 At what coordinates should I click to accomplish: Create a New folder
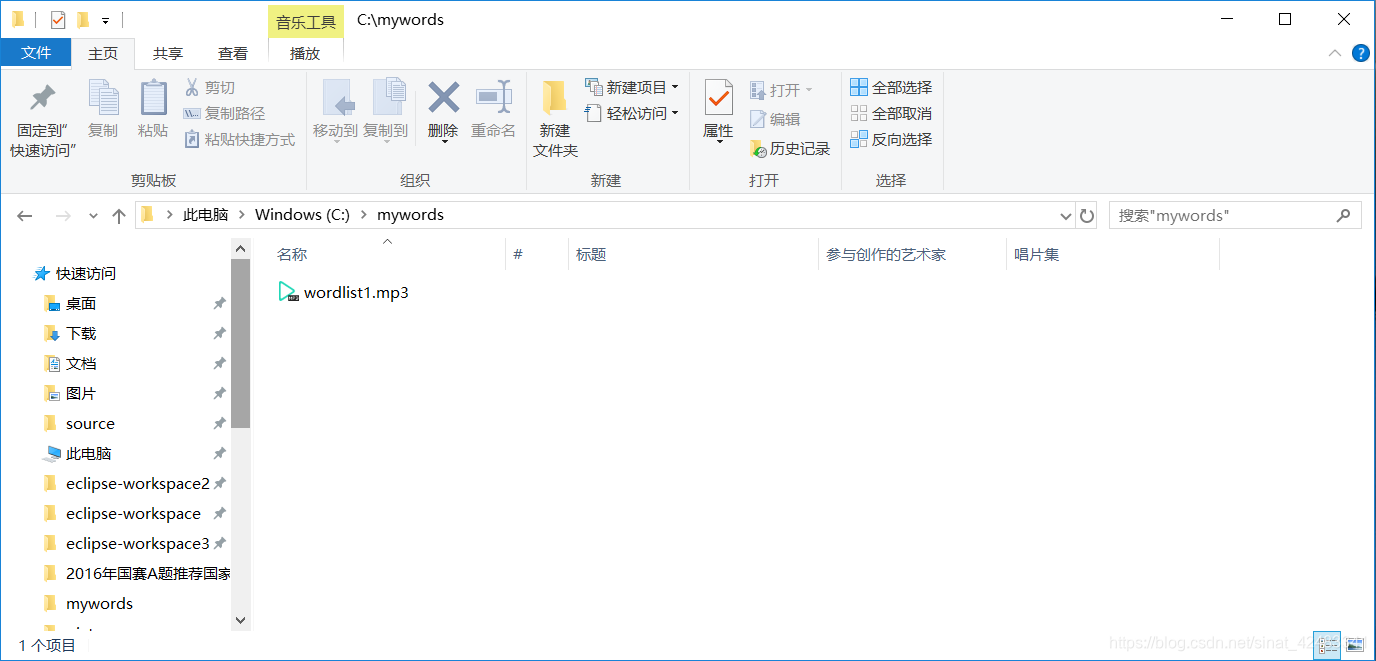555,120
